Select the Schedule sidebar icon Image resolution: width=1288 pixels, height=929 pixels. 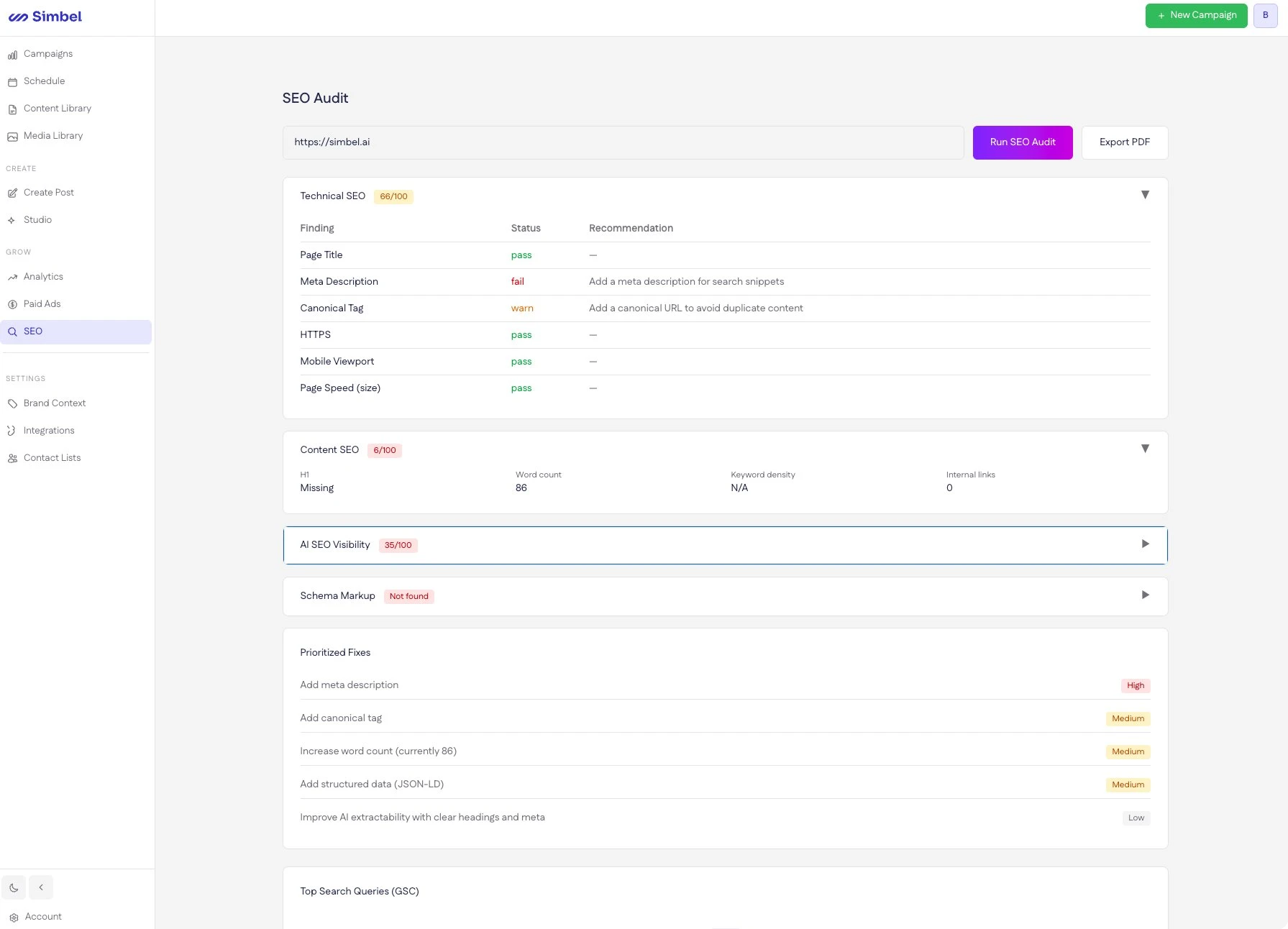pyautogui.click(x=45, y=81)
